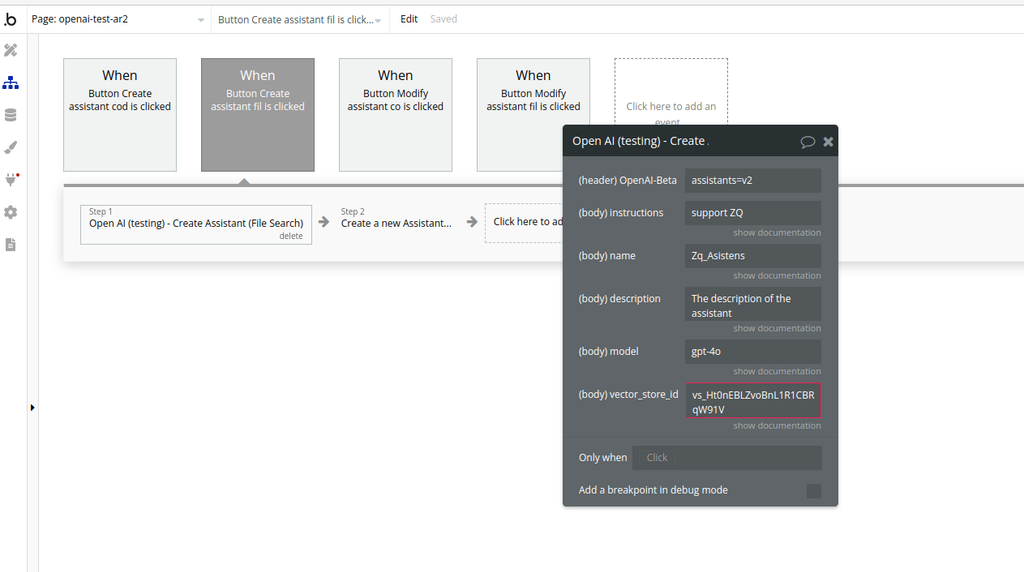Open the Plugins tab plug icon

point(11,180)
